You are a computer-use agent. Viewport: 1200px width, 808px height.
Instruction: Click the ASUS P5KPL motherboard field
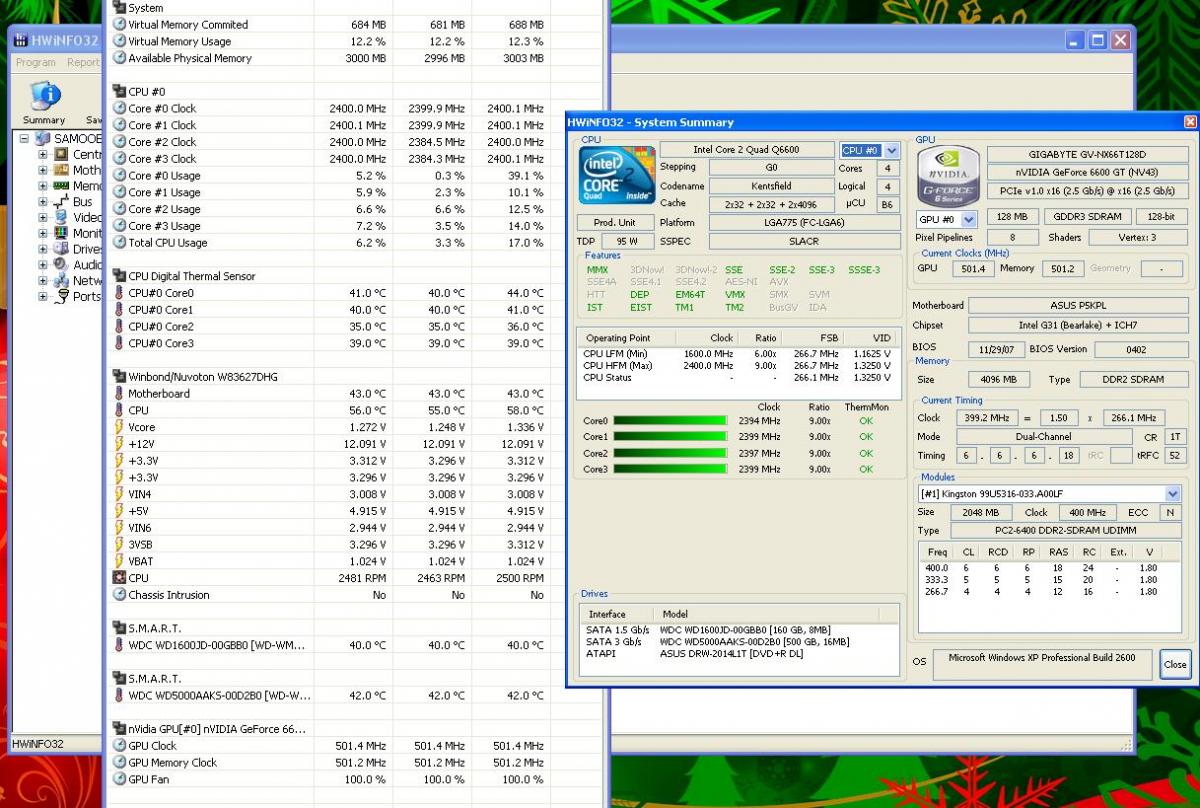click(1079, 306)
